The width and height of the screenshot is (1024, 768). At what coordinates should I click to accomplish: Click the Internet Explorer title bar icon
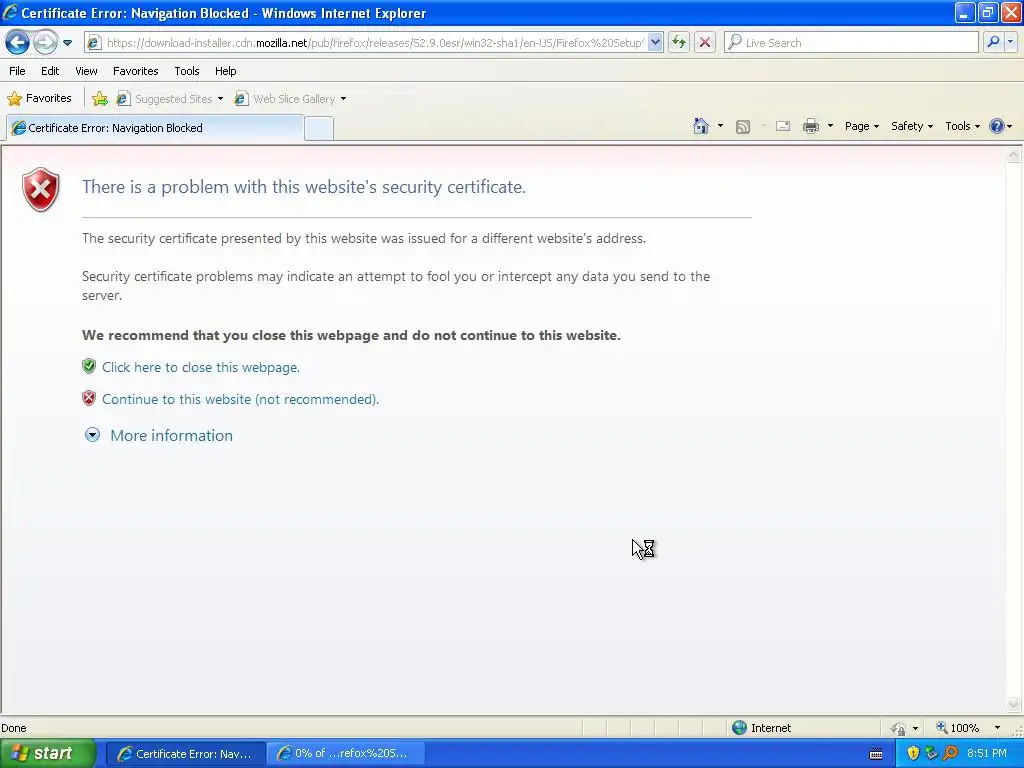point(10,12)
